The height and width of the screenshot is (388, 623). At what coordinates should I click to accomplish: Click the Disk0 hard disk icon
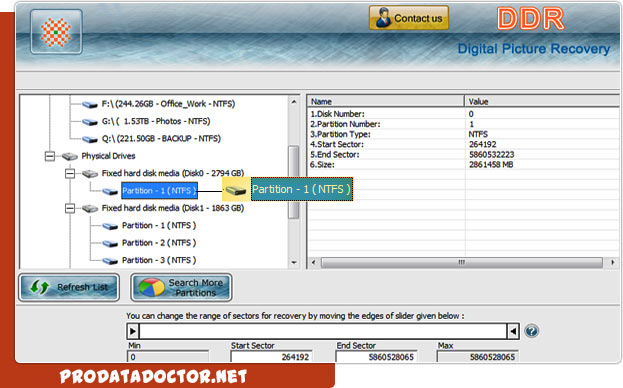click(90, 174)
